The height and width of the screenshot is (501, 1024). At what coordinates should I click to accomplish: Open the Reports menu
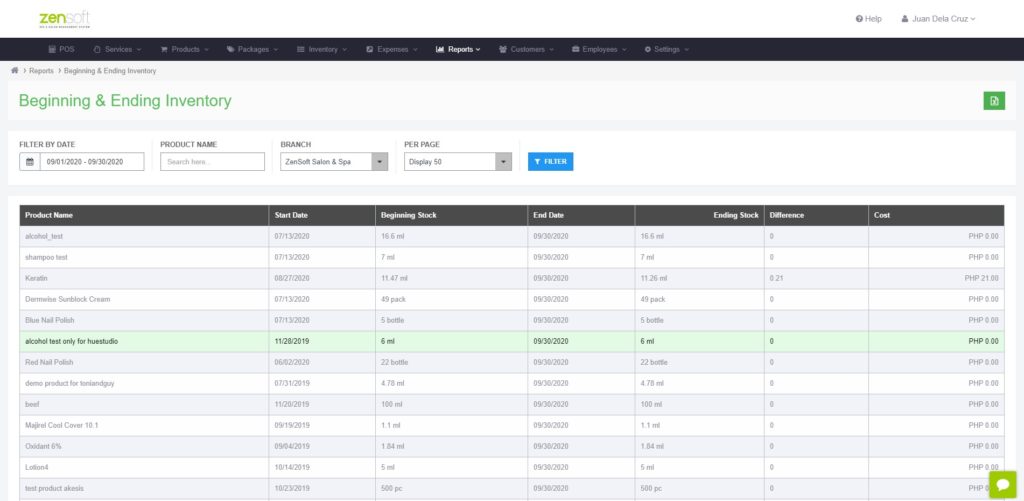(x=458, y=49)
